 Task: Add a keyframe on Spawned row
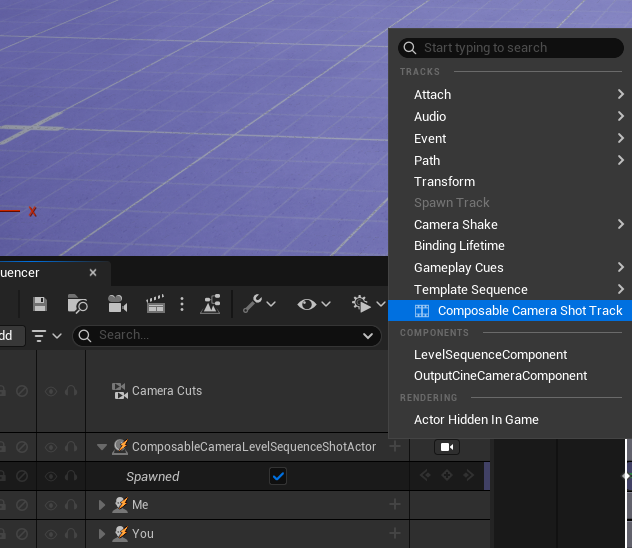click(x=447, y=475)
